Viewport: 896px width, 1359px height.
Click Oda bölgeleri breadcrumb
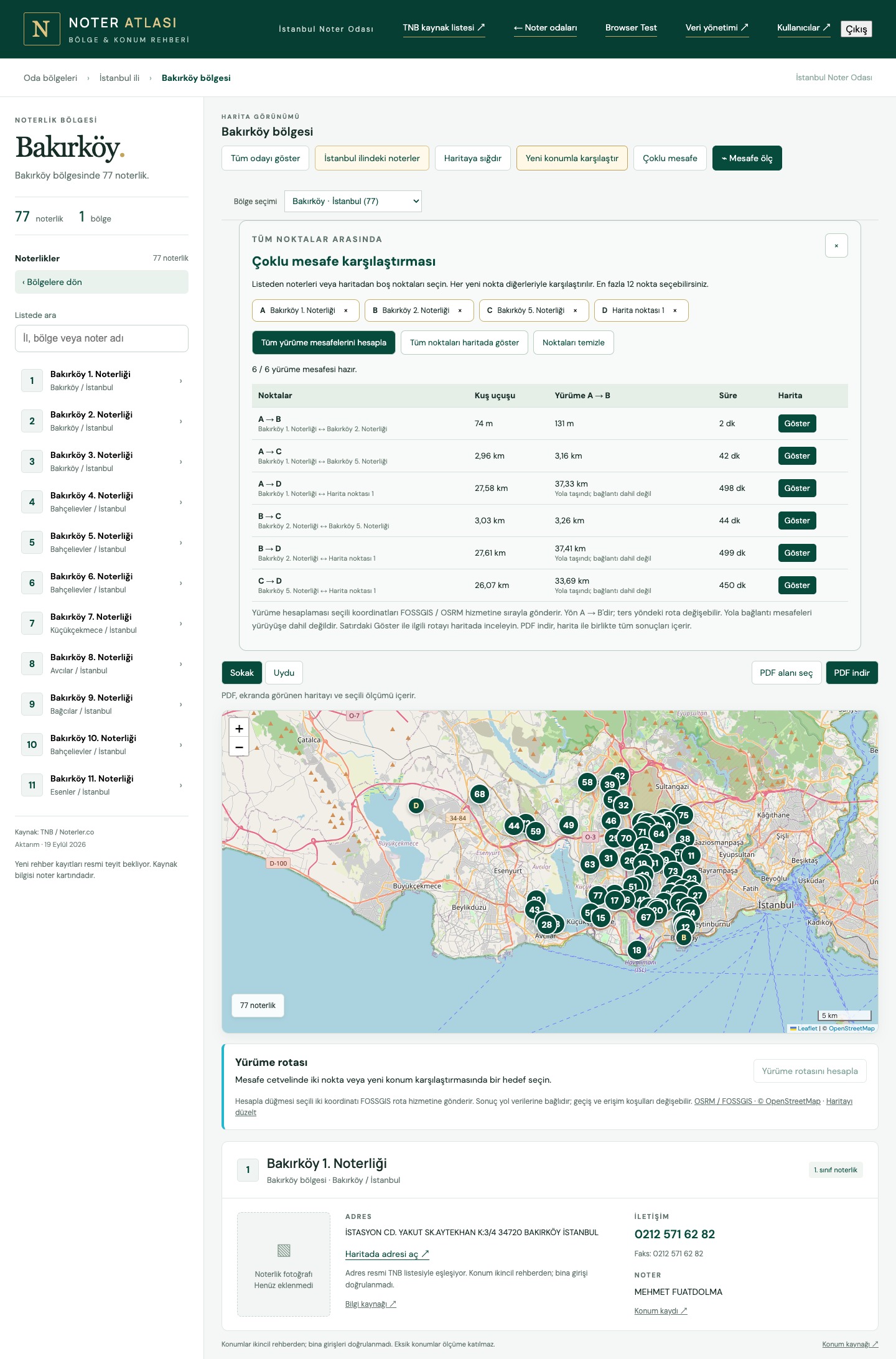pos(50,78)
